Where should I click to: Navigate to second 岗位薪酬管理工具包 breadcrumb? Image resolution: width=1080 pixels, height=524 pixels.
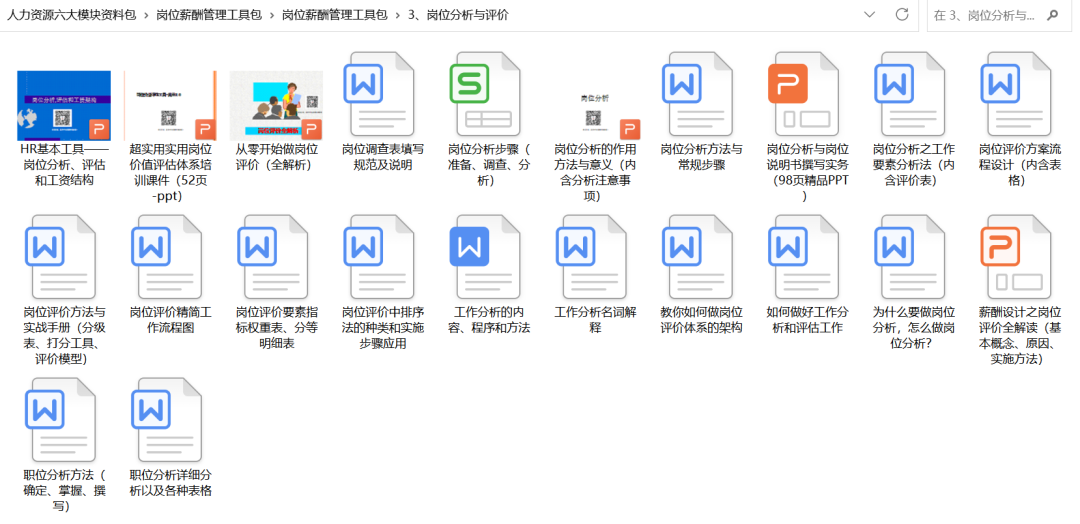(x=335, y=15)
